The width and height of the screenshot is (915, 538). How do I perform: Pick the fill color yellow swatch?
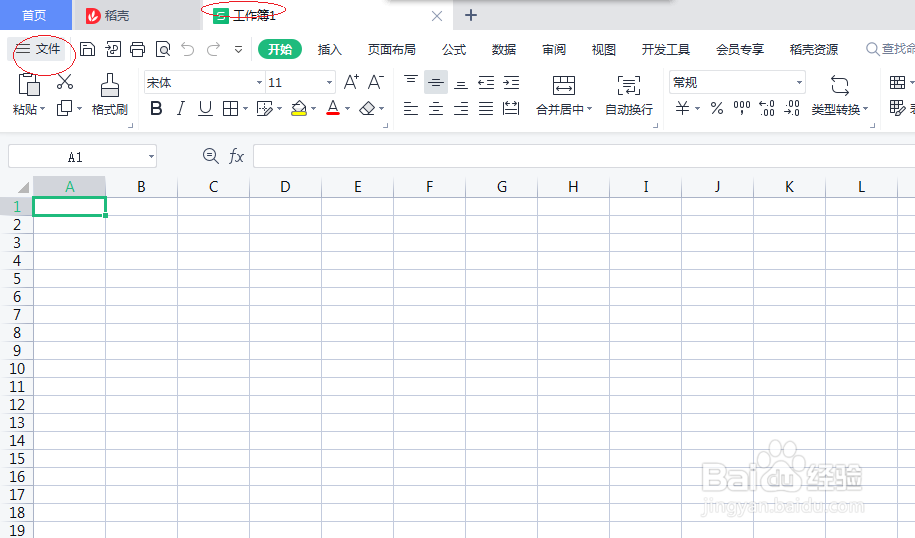tap(299, 109)
